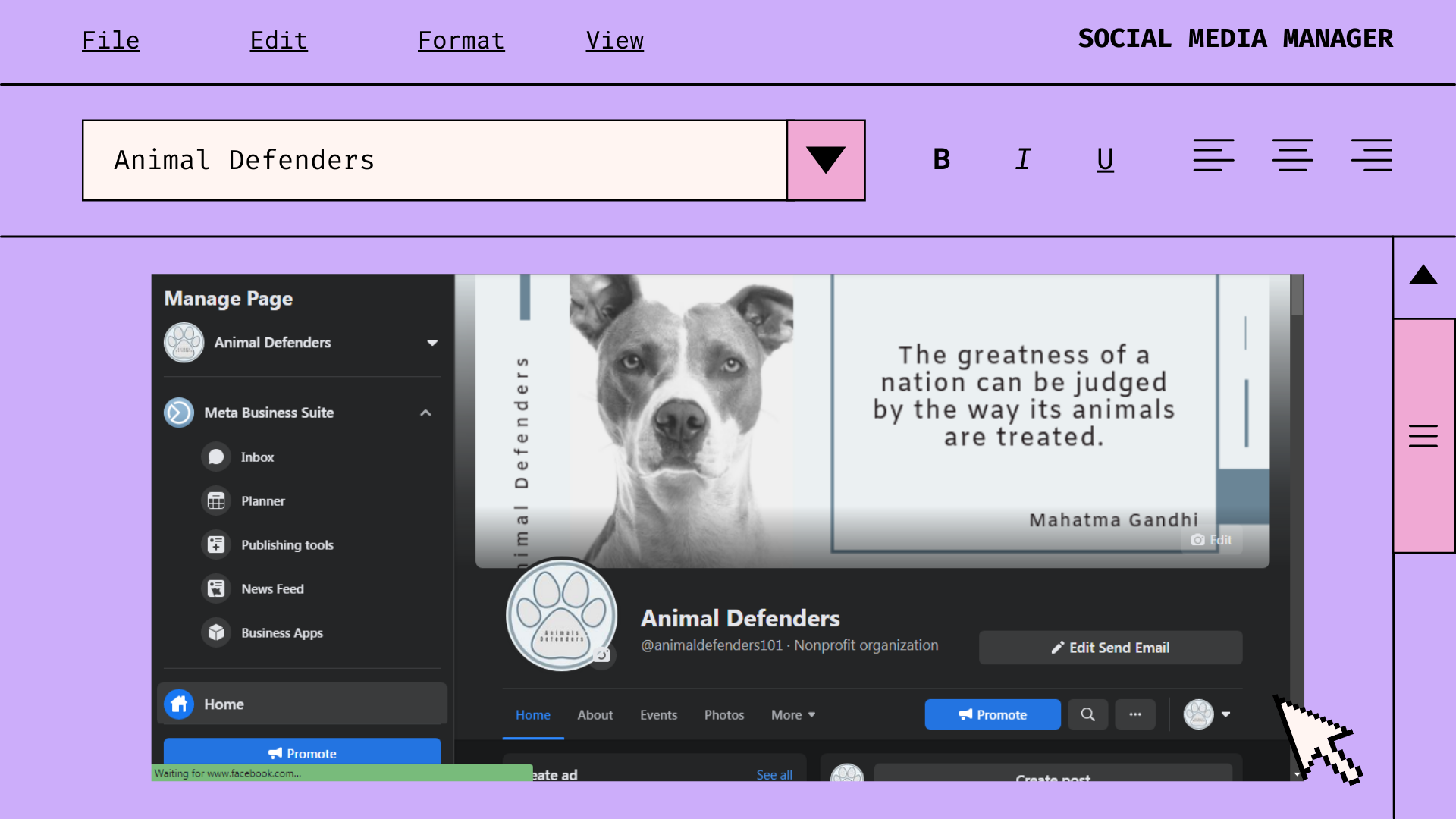Expand the Animal Defenders page switcher
1456x819 pixels.
coord(432,343)
